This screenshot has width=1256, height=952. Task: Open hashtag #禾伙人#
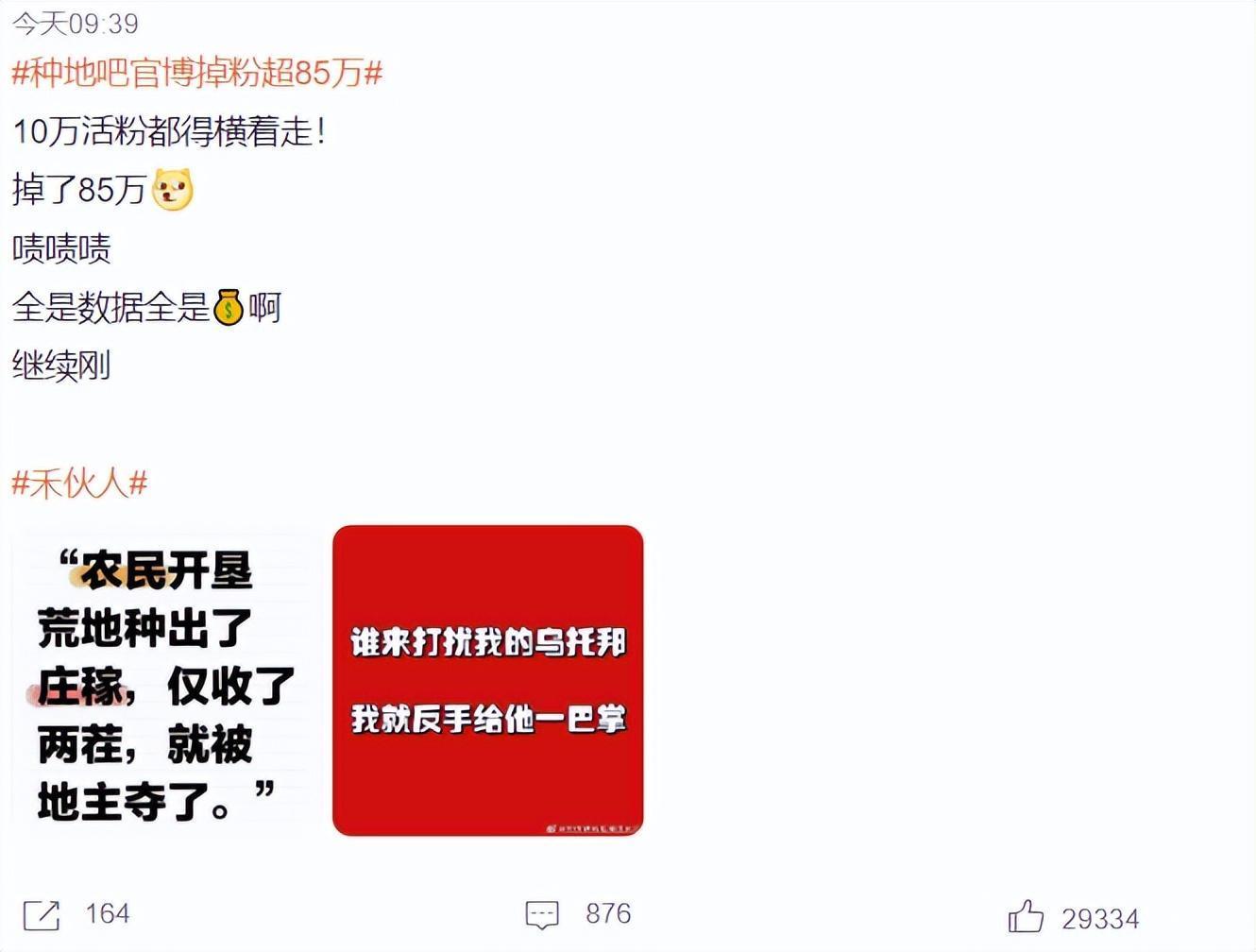click(79, 484)
